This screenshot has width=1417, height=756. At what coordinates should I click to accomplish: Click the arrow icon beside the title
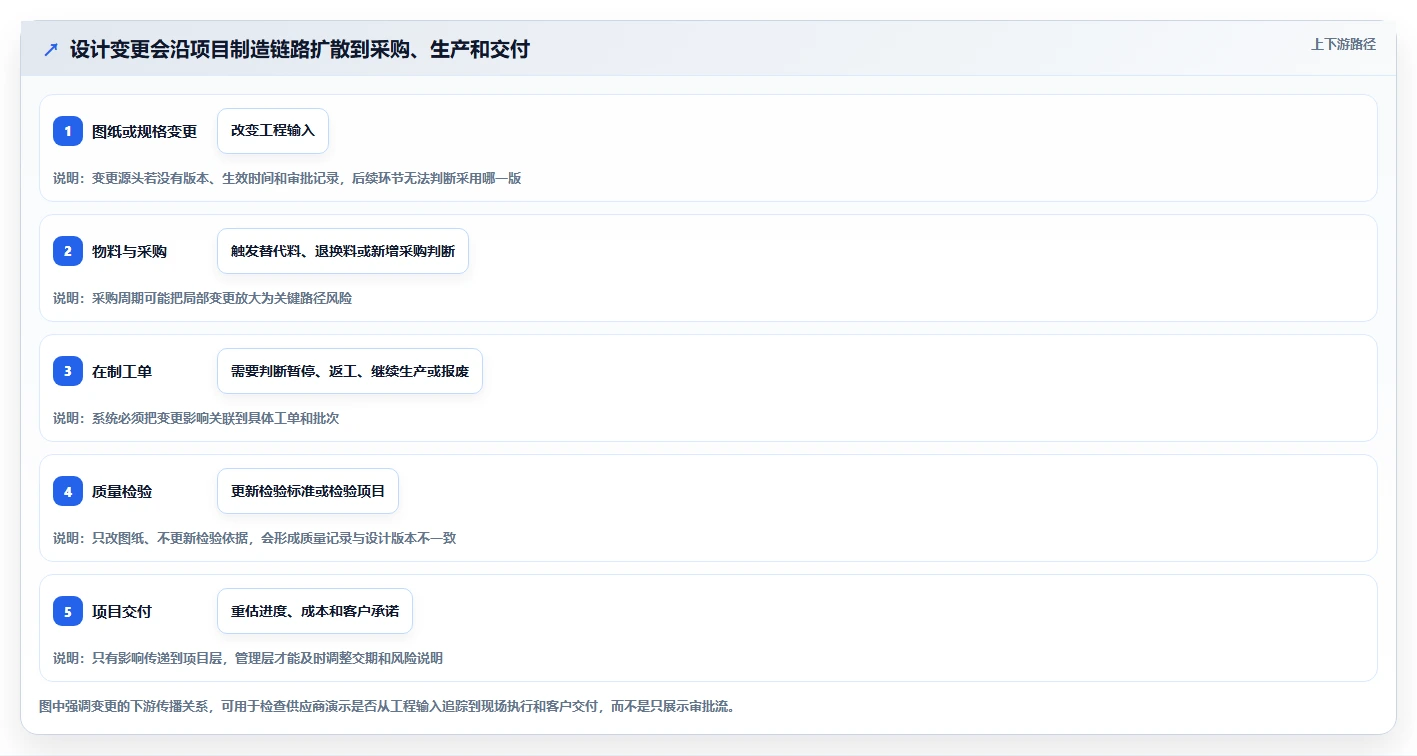pyautogui.click(x=51, y=49)
